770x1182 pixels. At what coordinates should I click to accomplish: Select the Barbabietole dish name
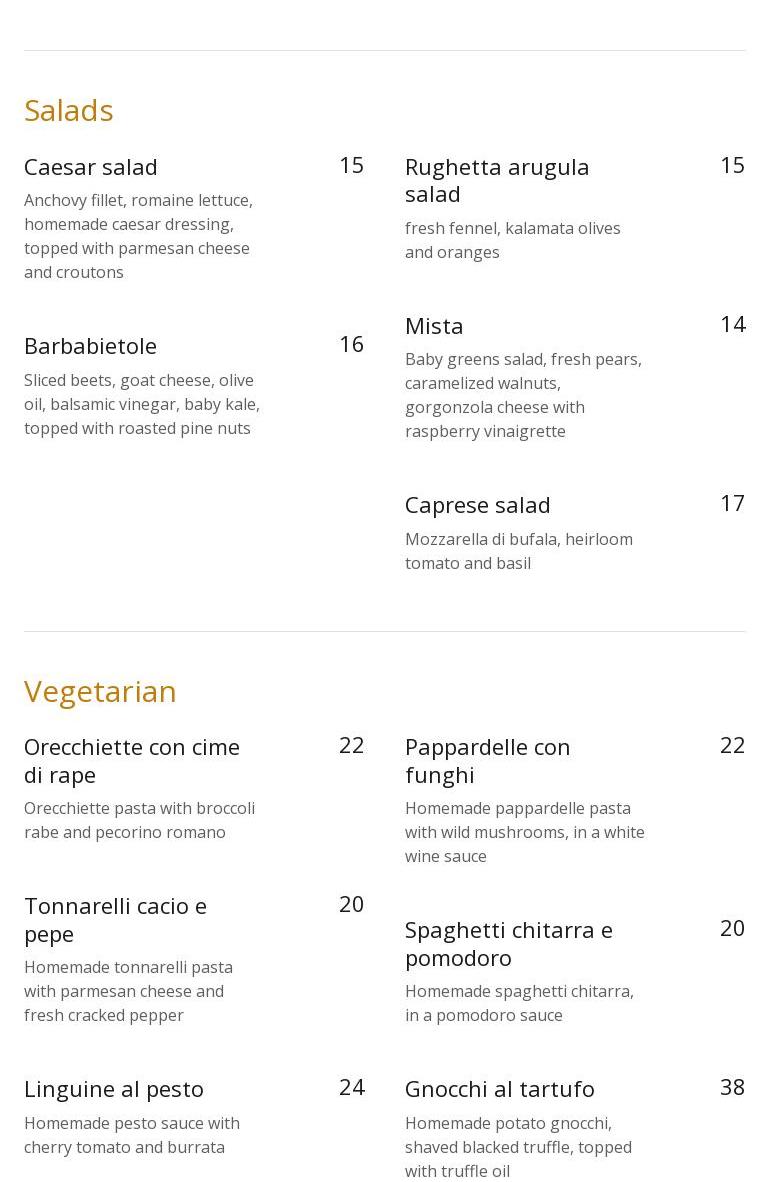[x=90, y=346]
